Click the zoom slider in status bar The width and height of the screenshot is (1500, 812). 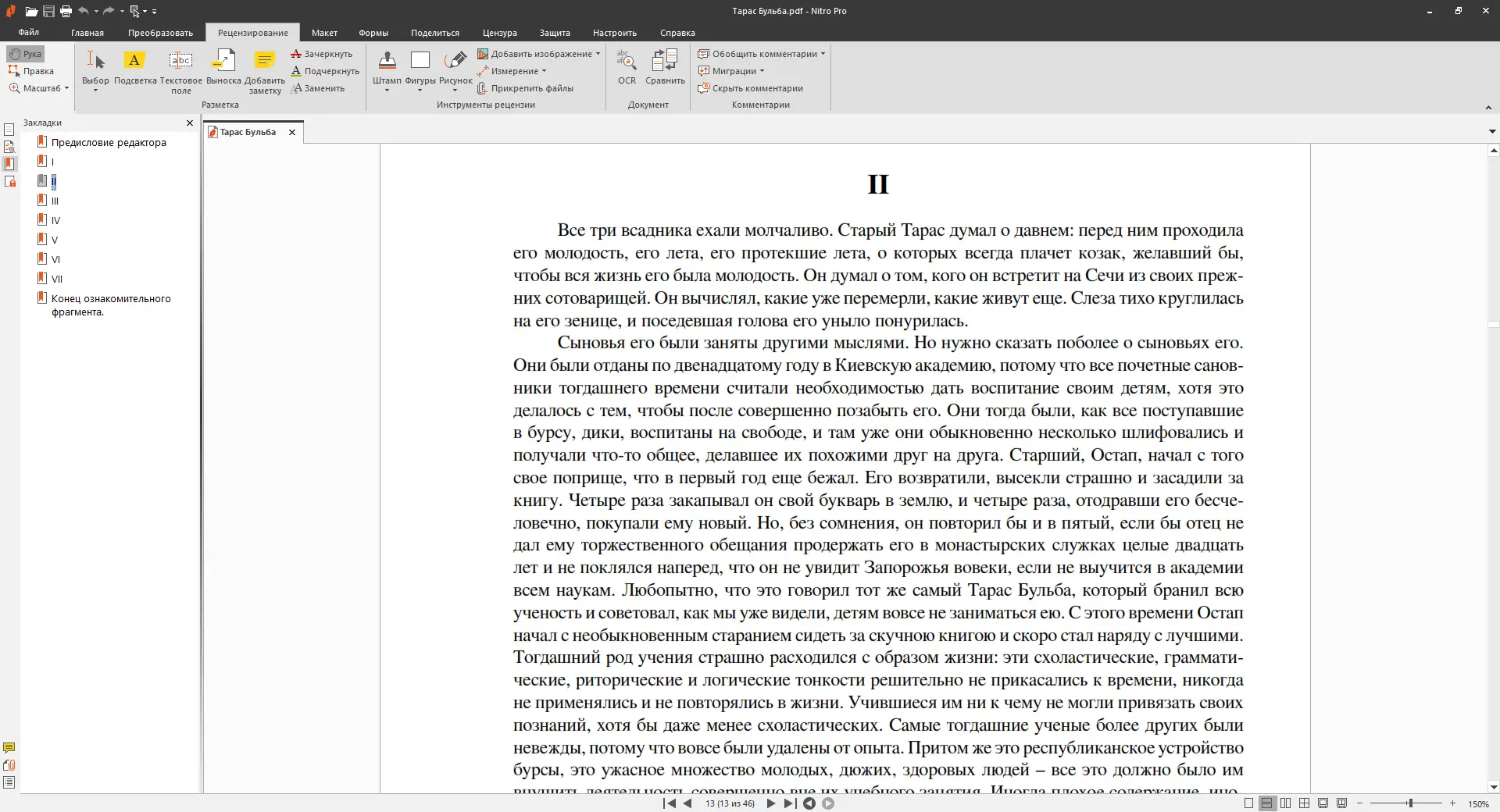pyautogui.click(x=1410, y=803)
